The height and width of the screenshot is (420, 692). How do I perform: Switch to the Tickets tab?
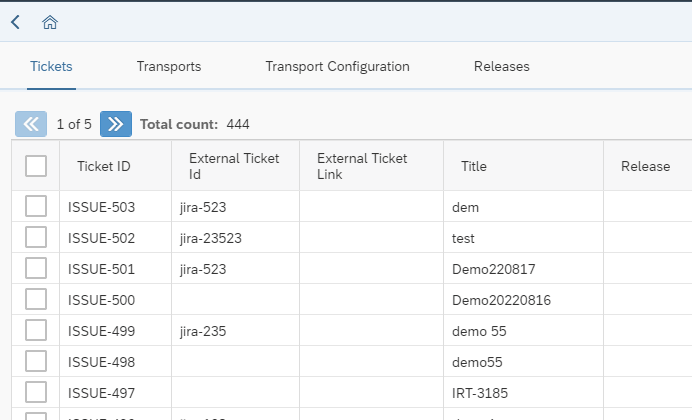[51, 66]
